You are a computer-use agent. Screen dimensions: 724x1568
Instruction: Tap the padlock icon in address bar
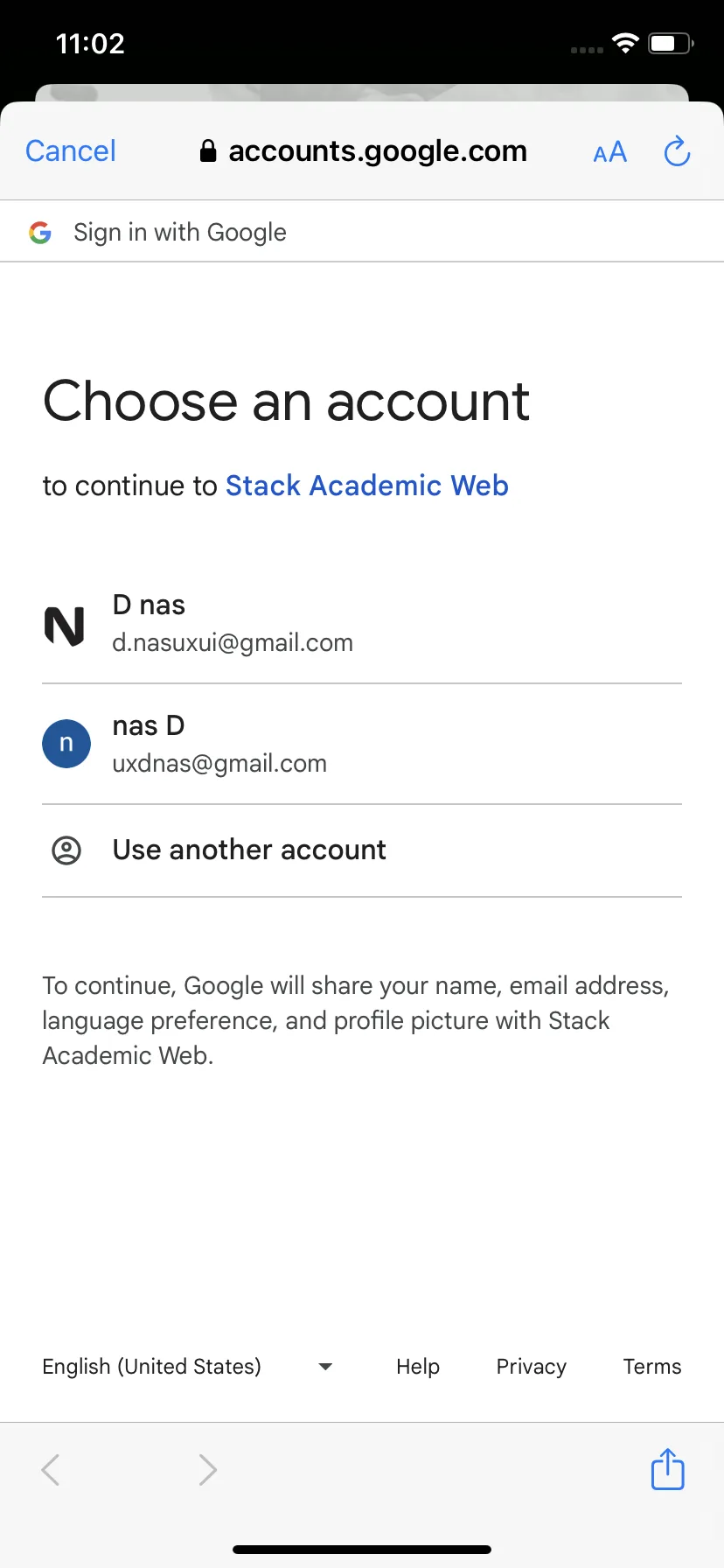click(x=208, y=151)
